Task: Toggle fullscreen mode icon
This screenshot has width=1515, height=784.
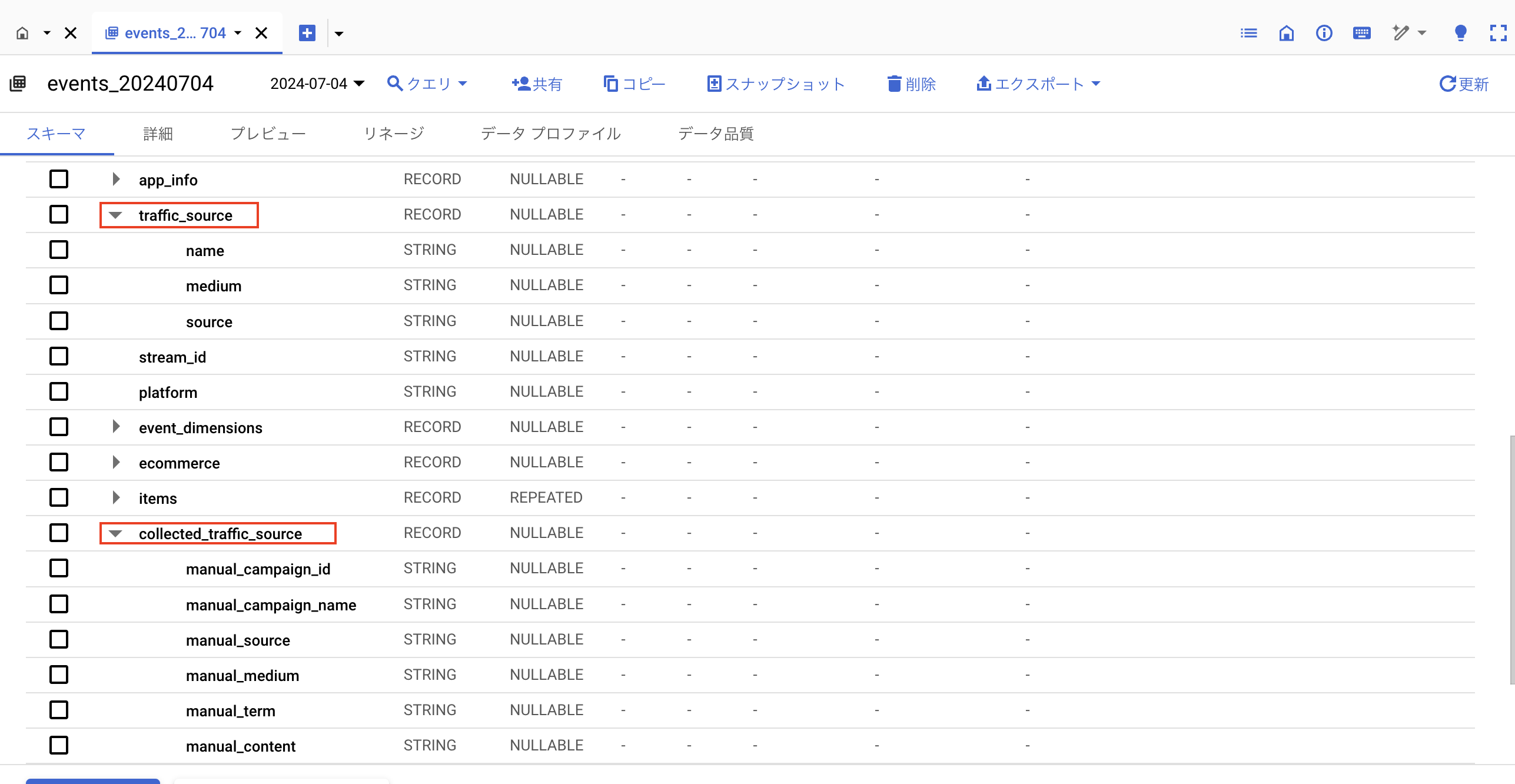Action: coord(1499,33)
